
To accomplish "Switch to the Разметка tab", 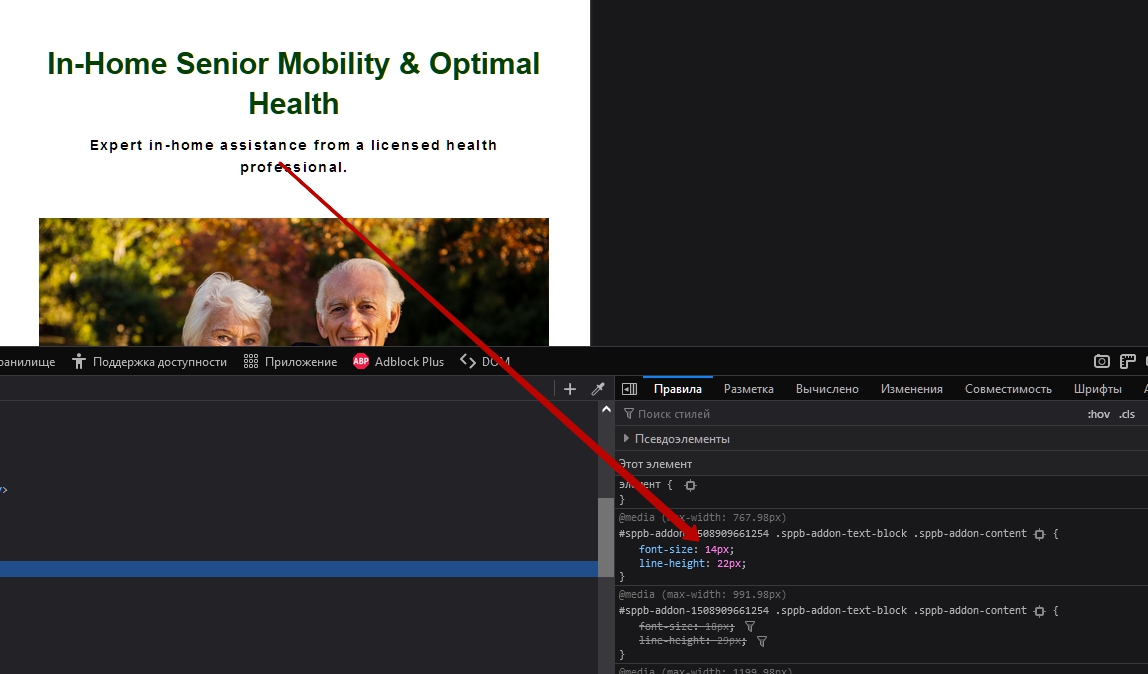I will [x=749, y=389].
